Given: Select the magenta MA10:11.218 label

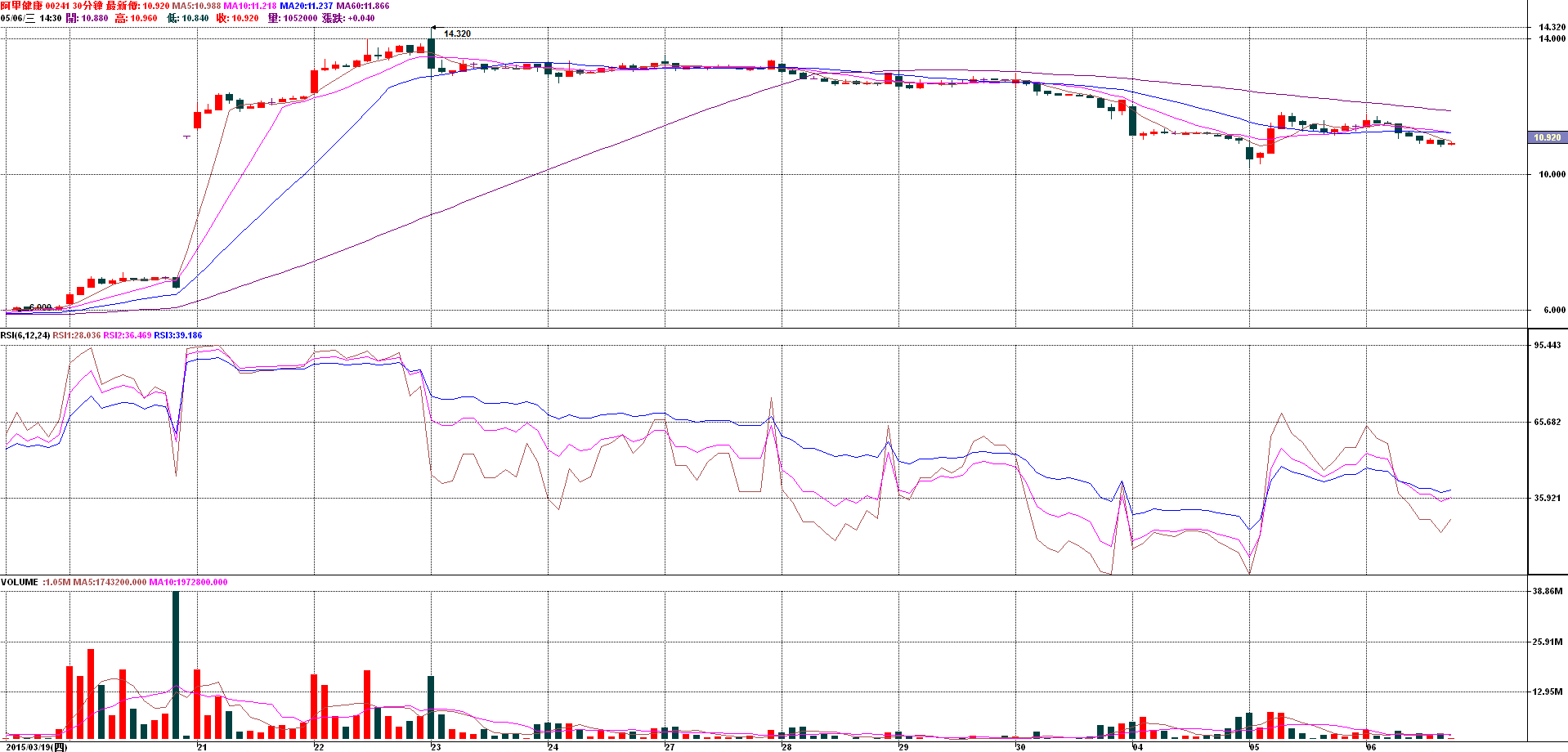Looking at the screenshot, I should [249, 6].
